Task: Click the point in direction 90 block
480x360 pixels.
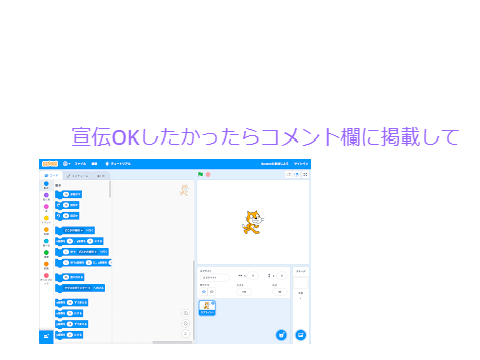Action: click(x=70, y=277)
